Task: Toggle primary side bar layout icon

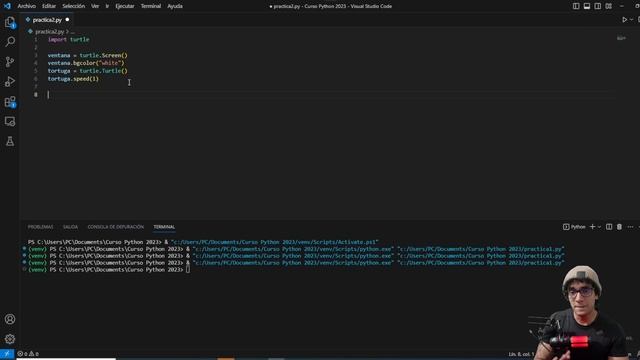Action: point(576,6)
